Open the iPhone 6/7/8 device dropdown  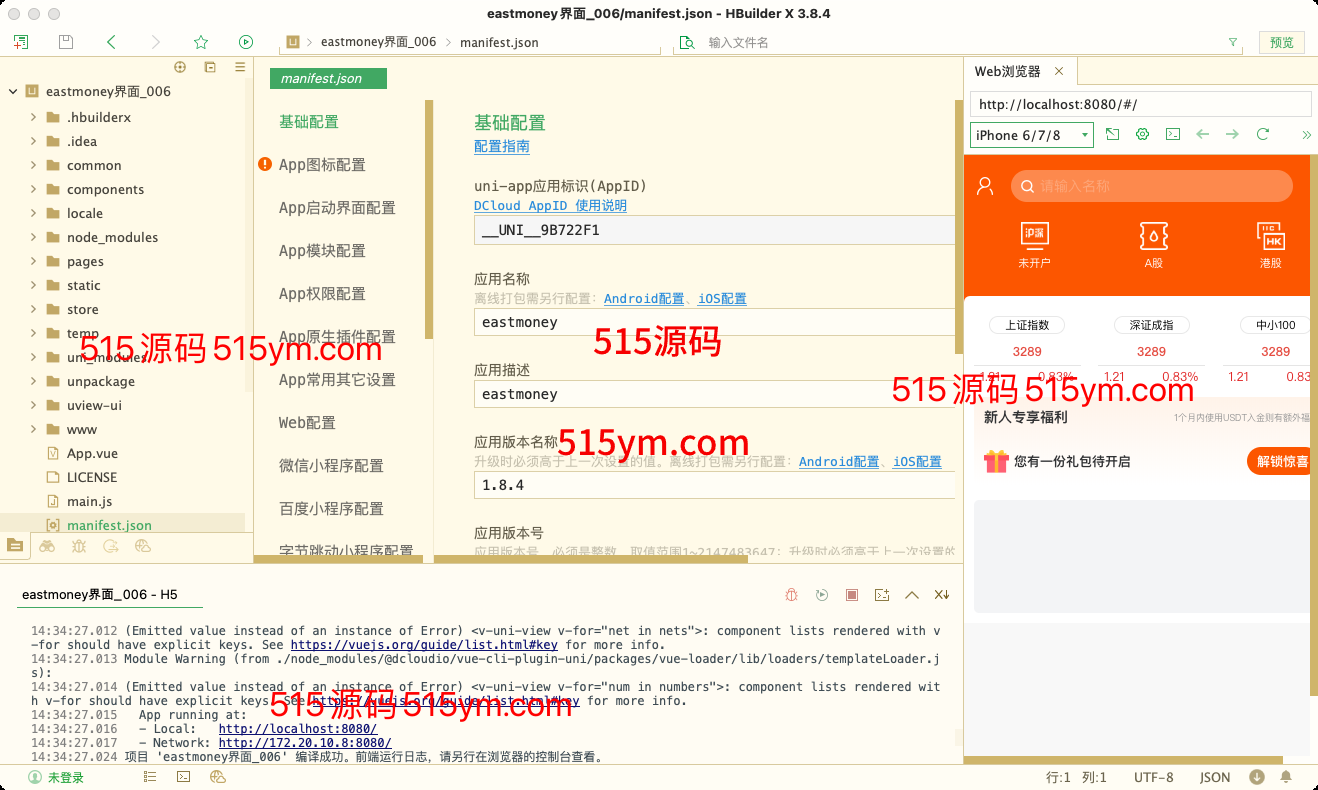tap(1031, 135)
